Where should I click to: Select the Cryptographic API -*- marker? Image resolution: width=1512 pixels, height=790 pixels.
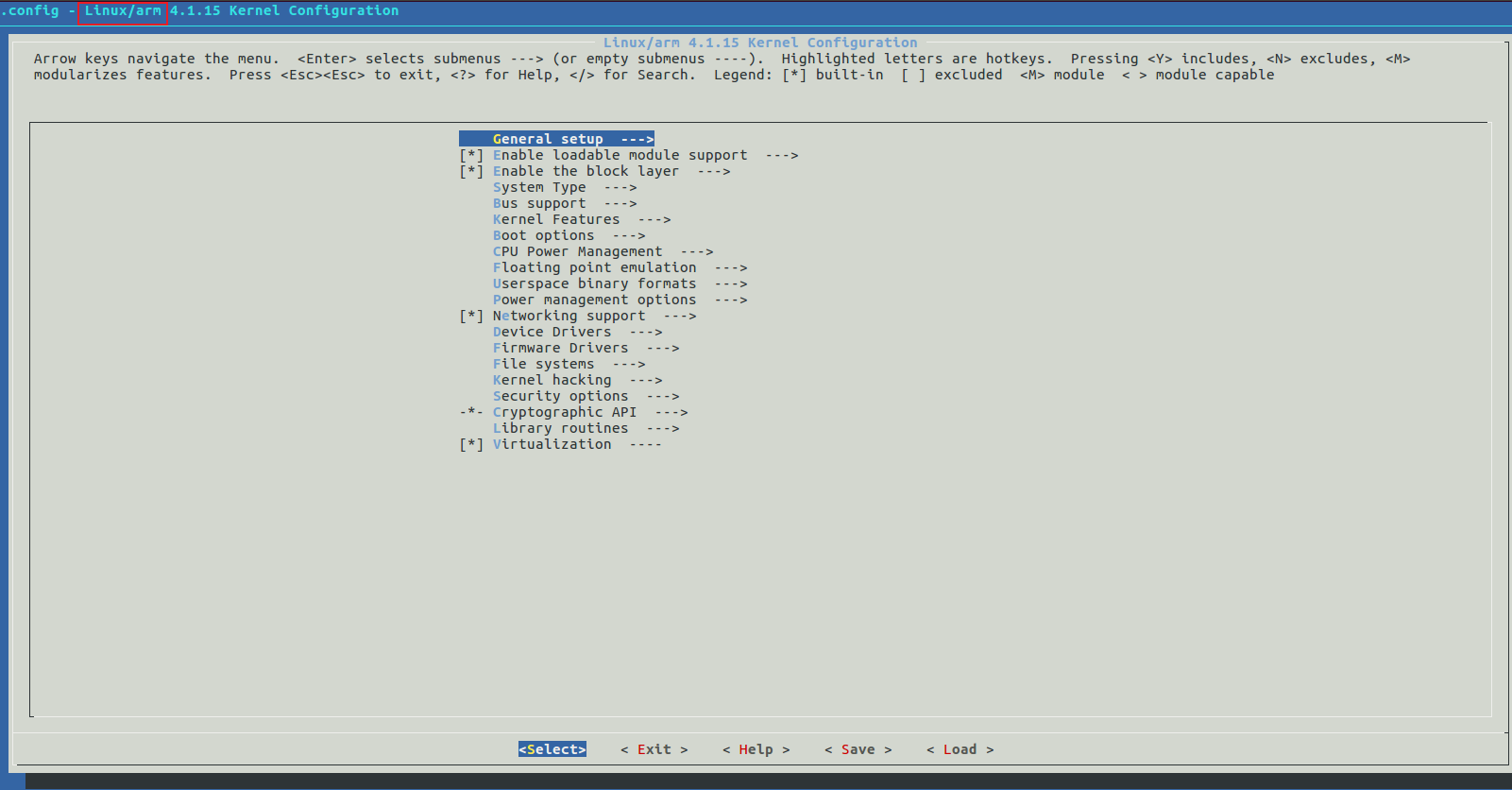click(x=471, y=412)
